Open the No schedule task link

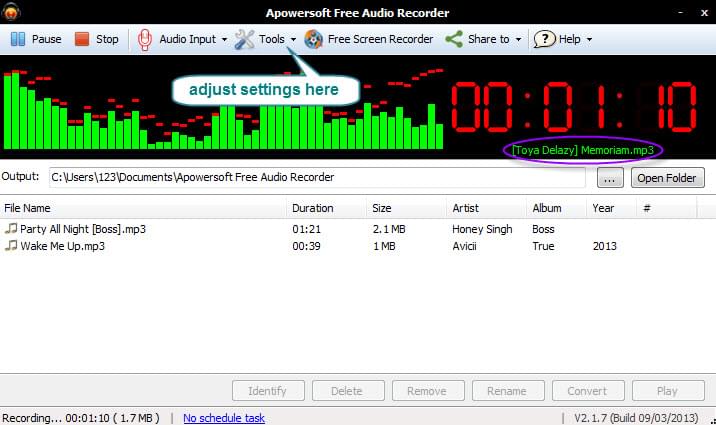click(x=224, y=417)
